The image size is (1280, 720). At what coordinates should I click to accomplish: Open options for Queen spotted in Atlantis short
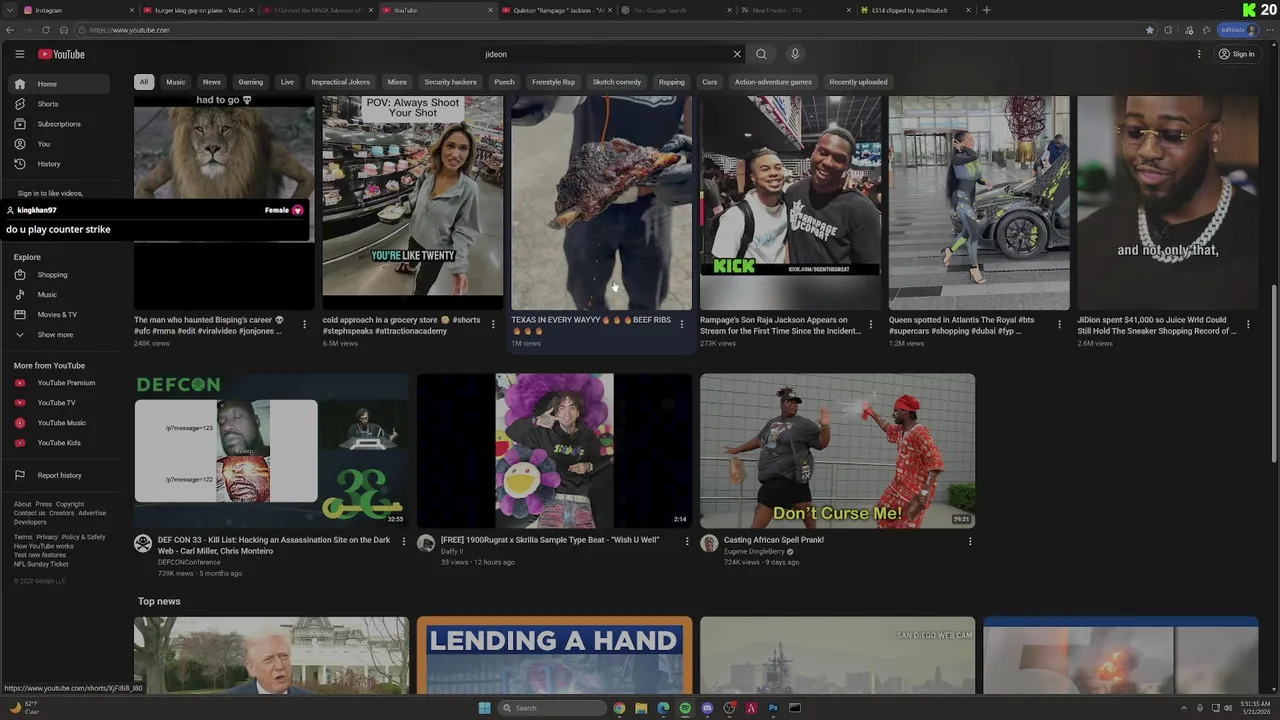point(1059,324)
